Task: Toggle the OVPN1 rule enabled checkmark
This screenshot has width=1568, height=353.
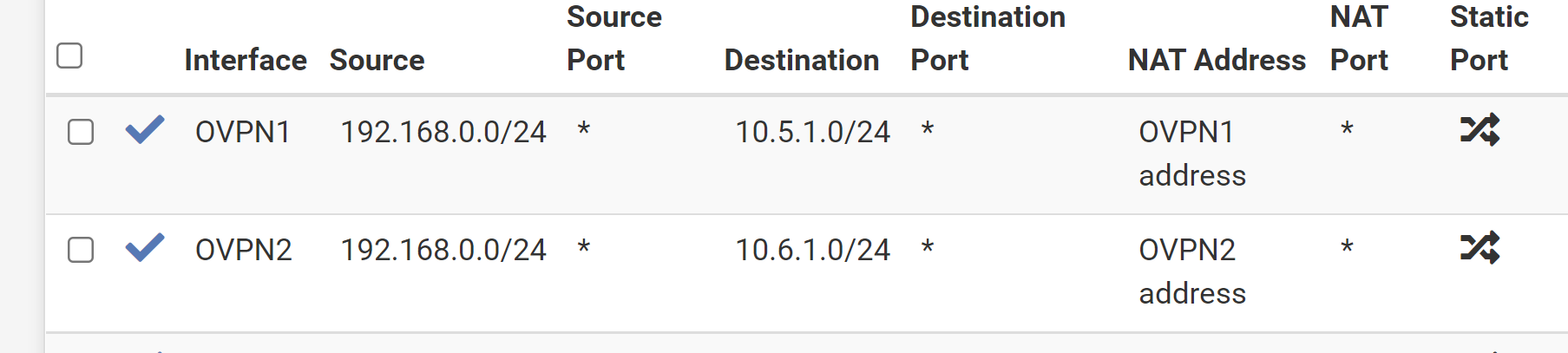Action: tap(145, 129)
